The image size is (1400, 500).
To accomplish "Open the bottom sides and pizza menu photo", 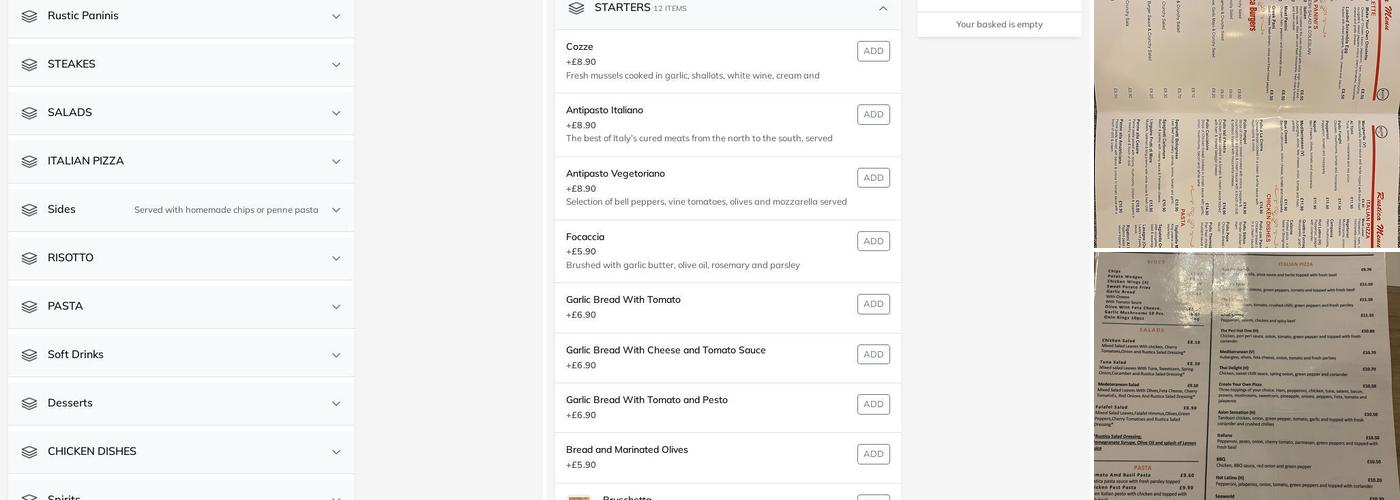I will coord(1246,376).
